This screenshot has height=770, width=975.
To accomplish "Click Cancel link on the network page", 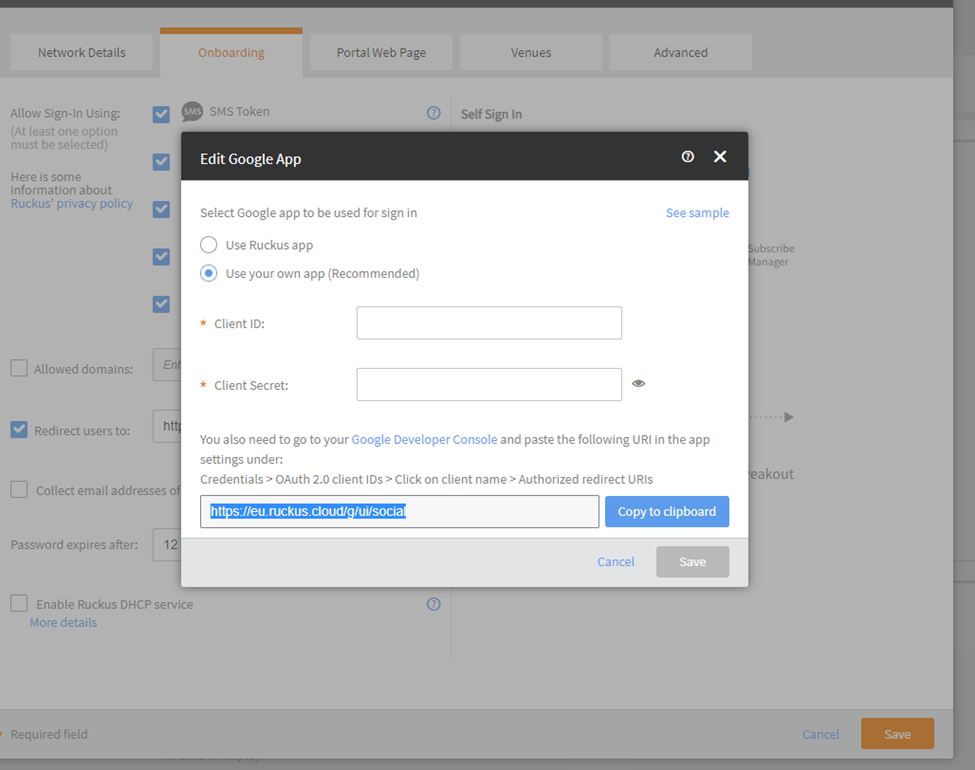I will [820, 735].
